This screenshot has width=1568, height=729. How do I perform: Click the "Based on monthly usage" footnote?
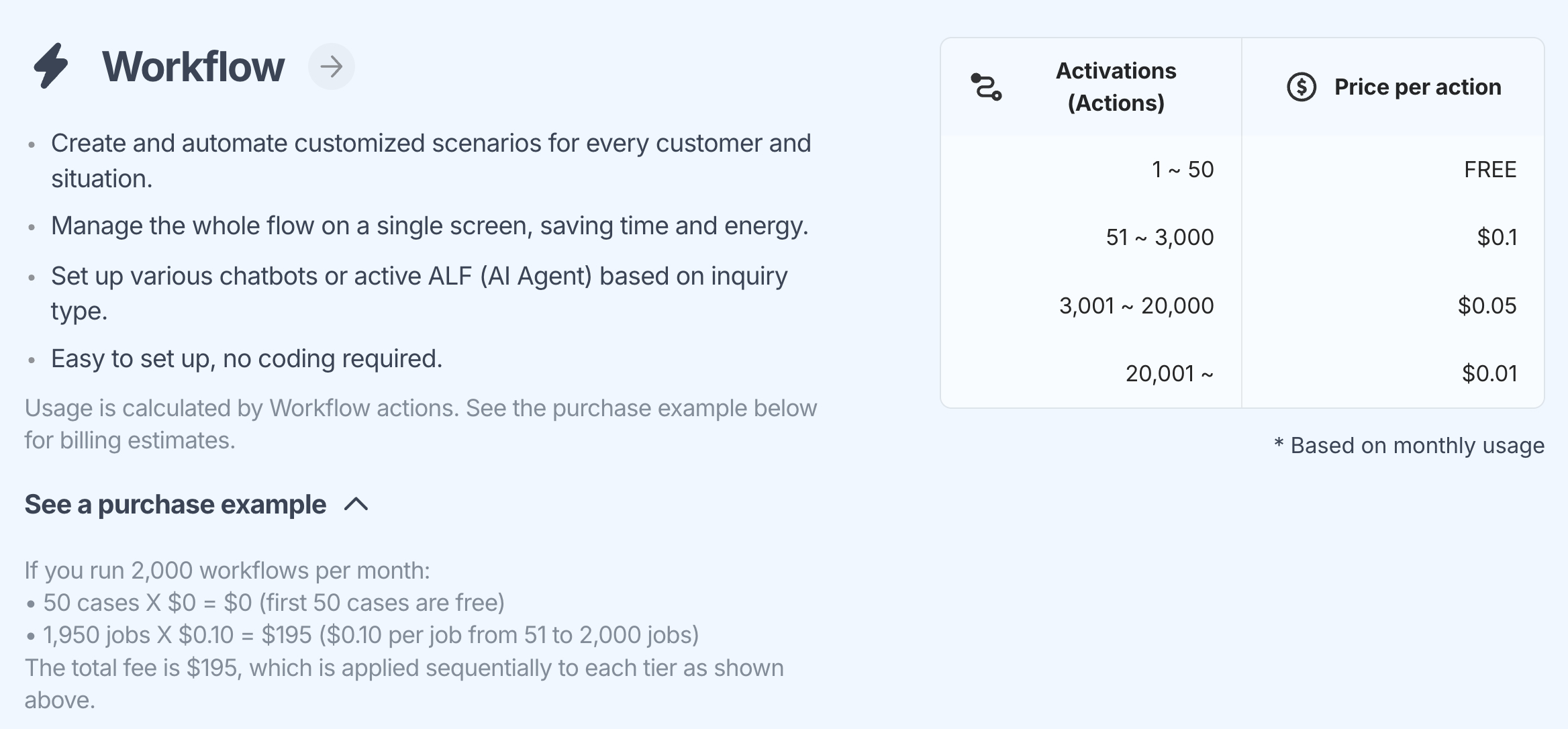(x=1416, y=445)
